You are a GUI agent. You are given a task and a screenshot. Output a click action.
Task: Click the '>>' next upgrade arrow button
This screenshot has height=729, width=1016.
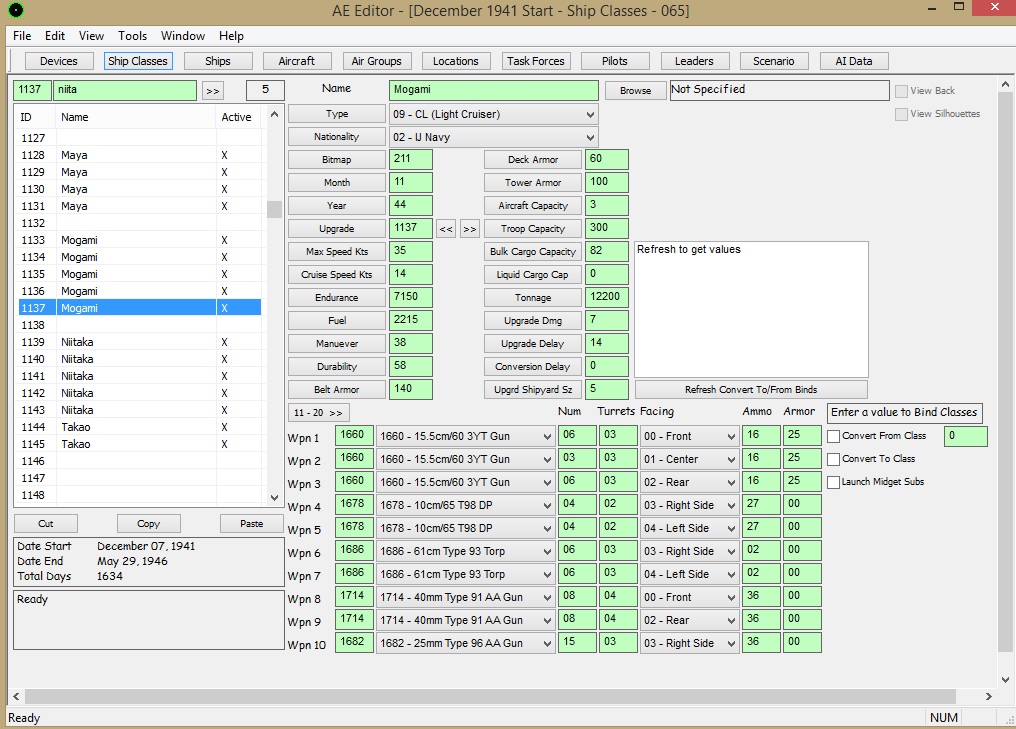point(469,229)
